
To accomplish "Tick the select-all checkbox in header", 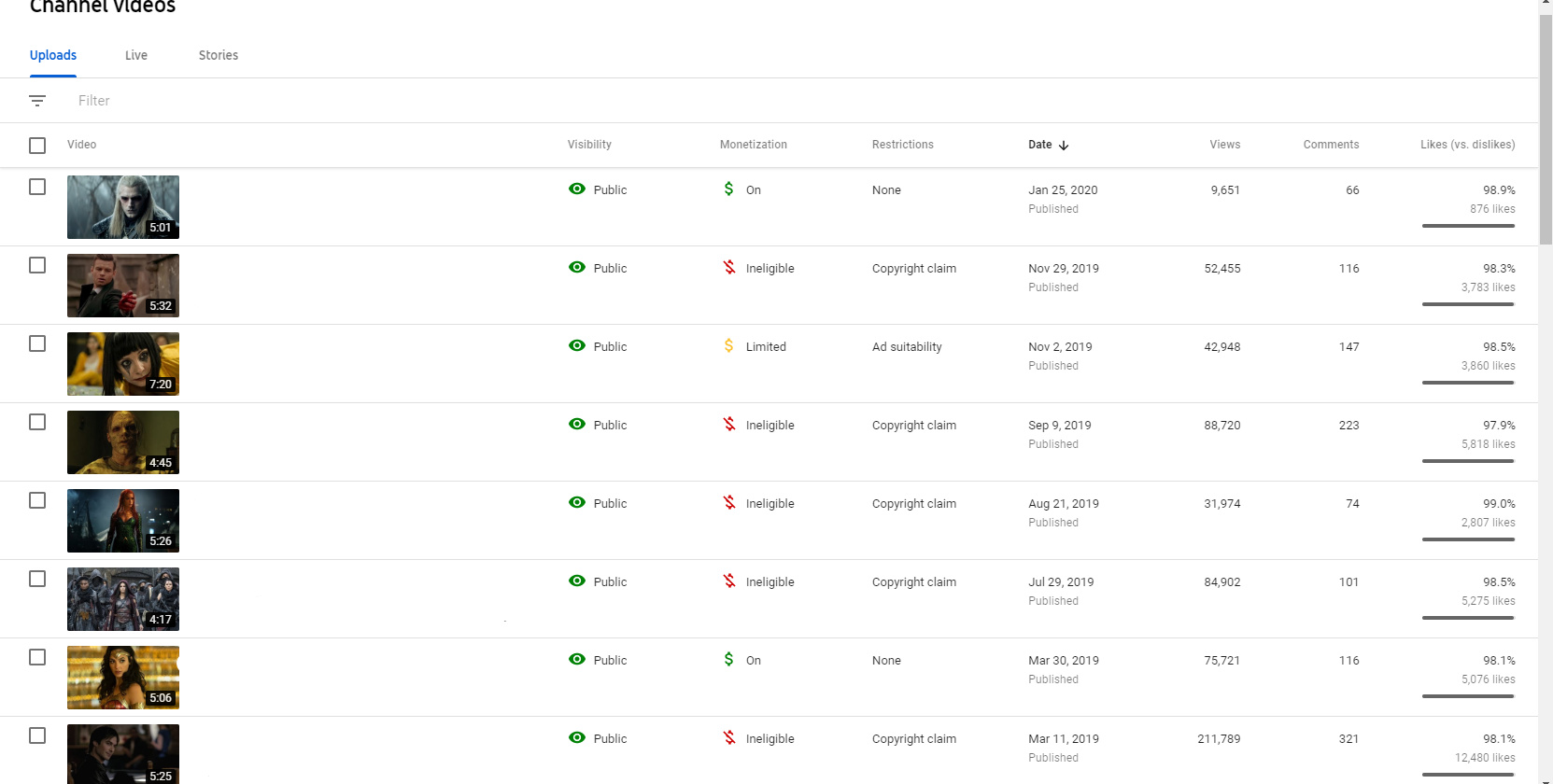I will click(37, 146).
